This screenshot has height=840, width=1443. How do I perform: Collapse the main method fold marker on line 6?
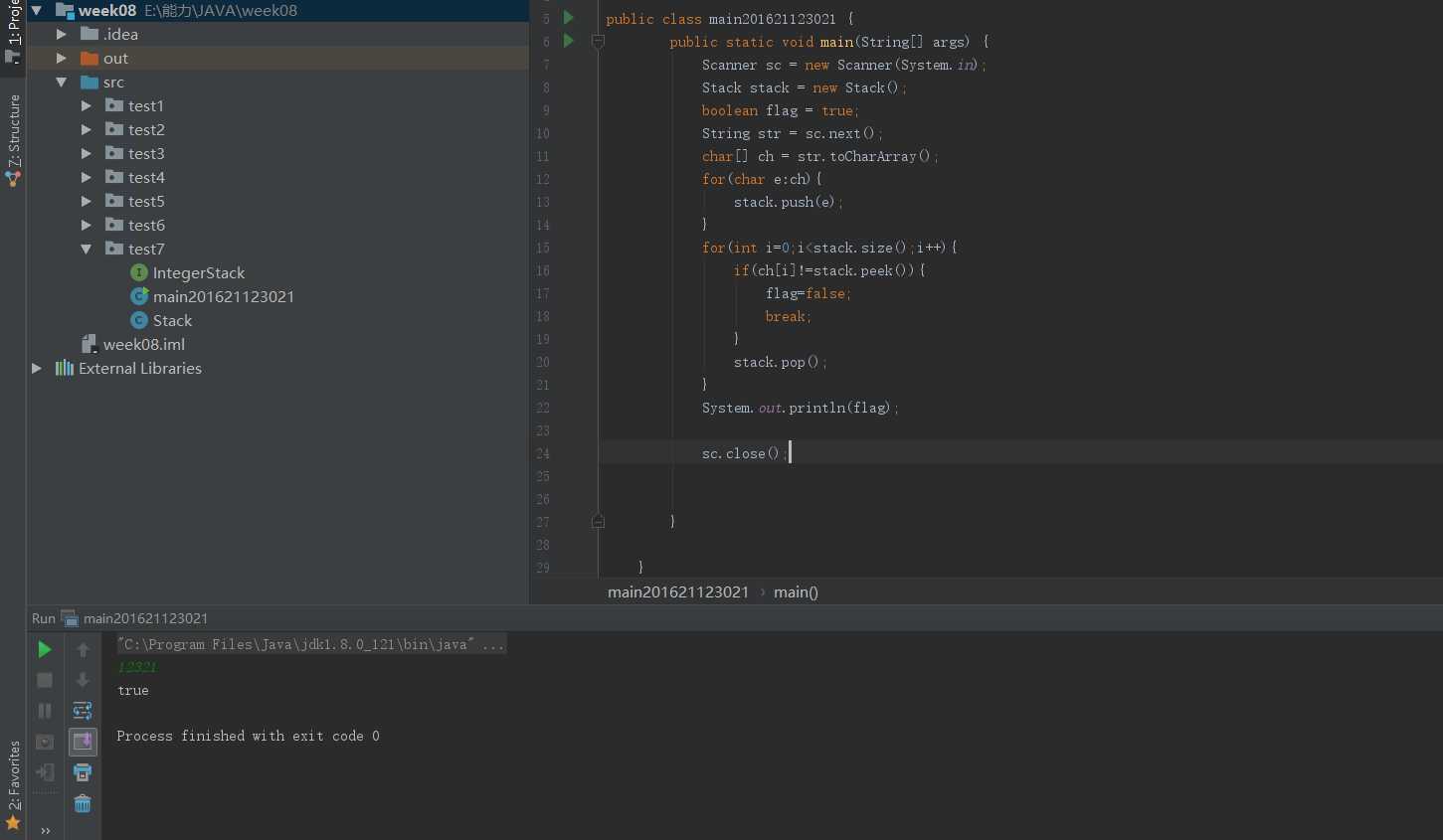tap(598, 41)
